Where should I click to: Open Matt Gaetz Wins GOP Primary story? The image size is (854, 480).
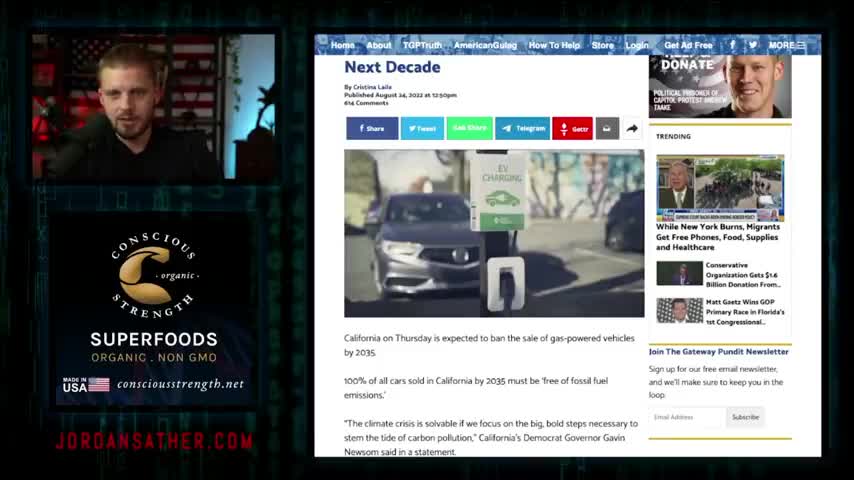point(745,312)
